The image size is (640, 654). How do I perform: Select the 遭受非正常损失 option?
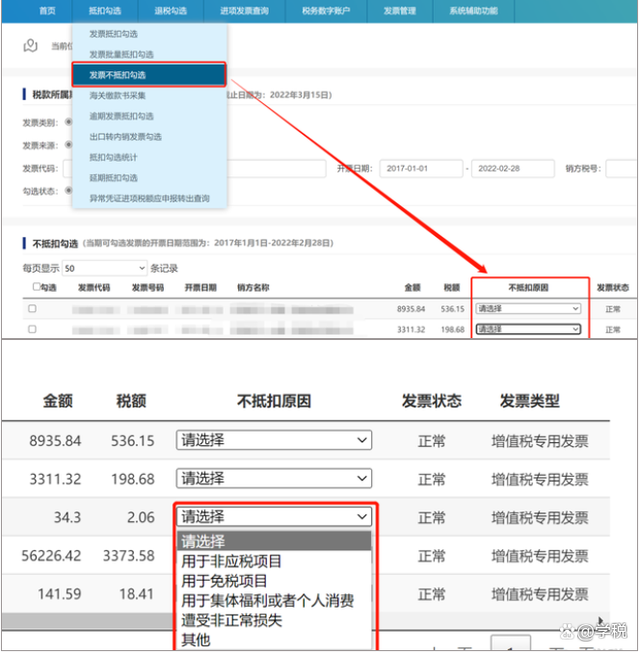232,620
